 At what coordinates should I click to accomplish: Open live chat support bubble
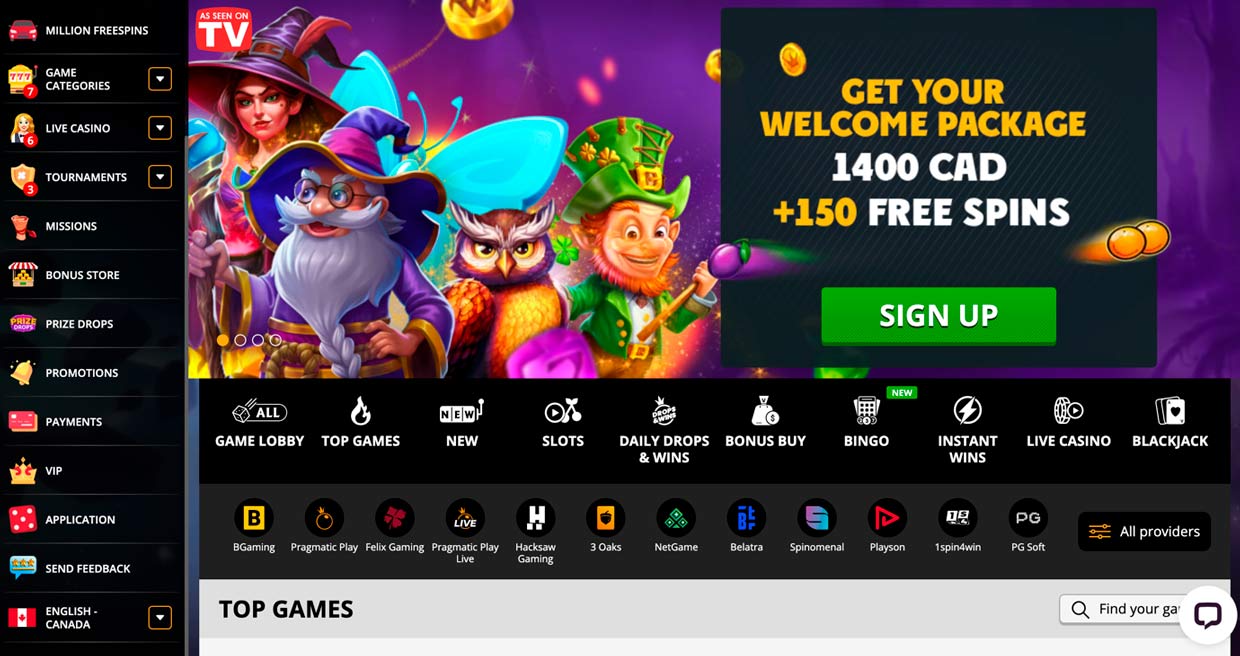[x=1208, y=614]
